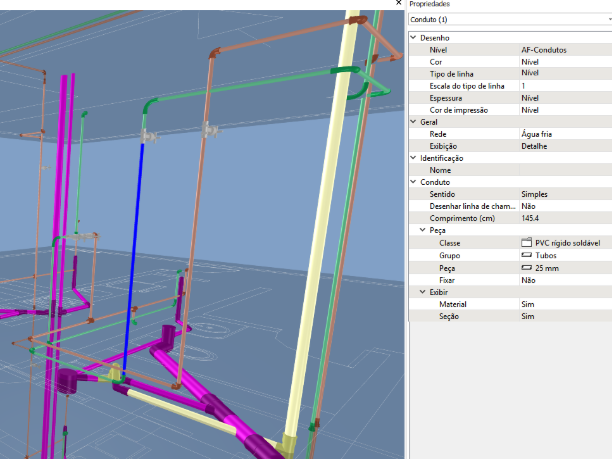Viewport: 612px width, 459px height.
Task: Select the Rede value Água fria
Action: [540, 134]
